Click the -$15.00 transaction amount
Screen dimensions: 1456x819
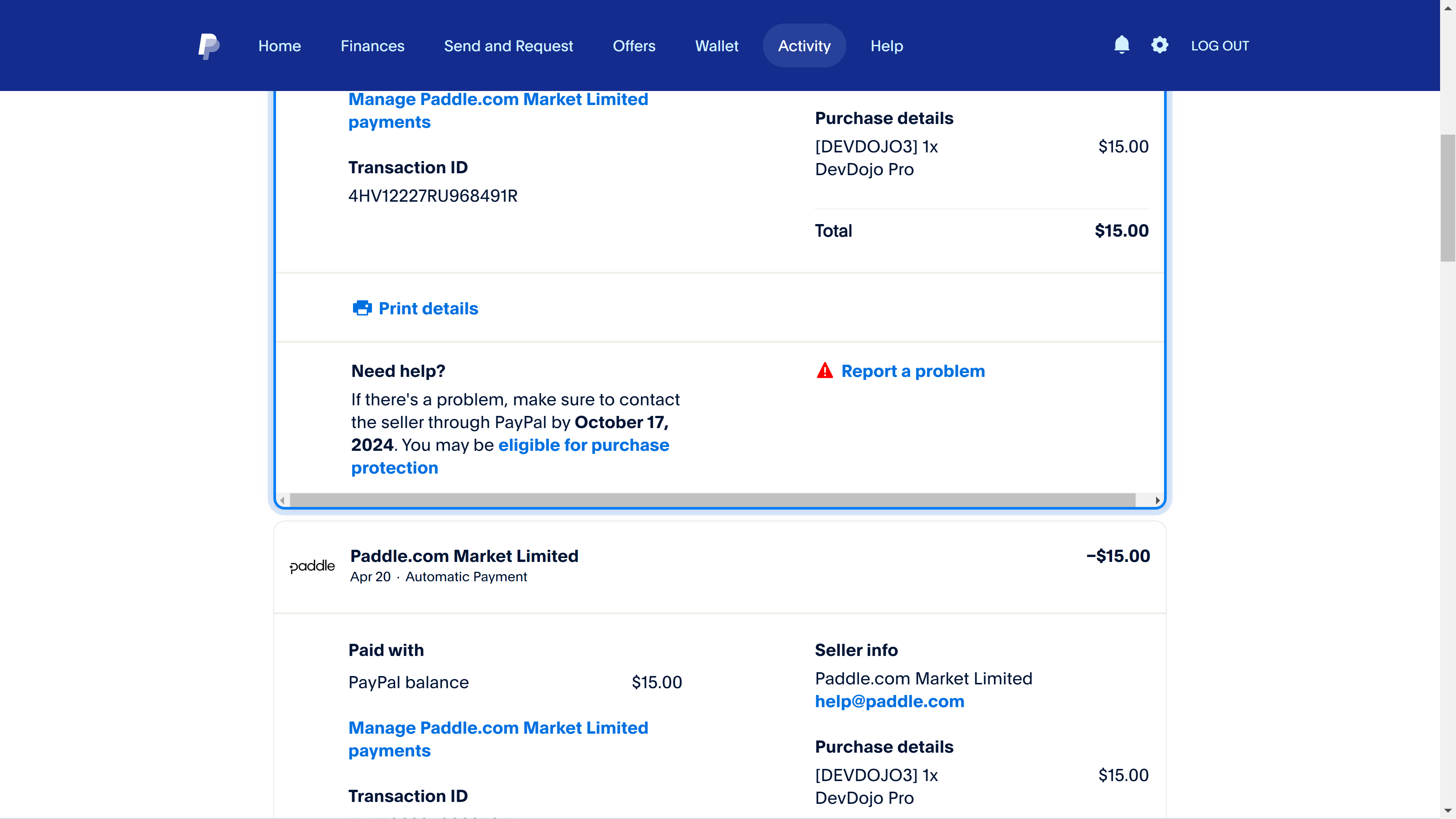point(1117,555)
